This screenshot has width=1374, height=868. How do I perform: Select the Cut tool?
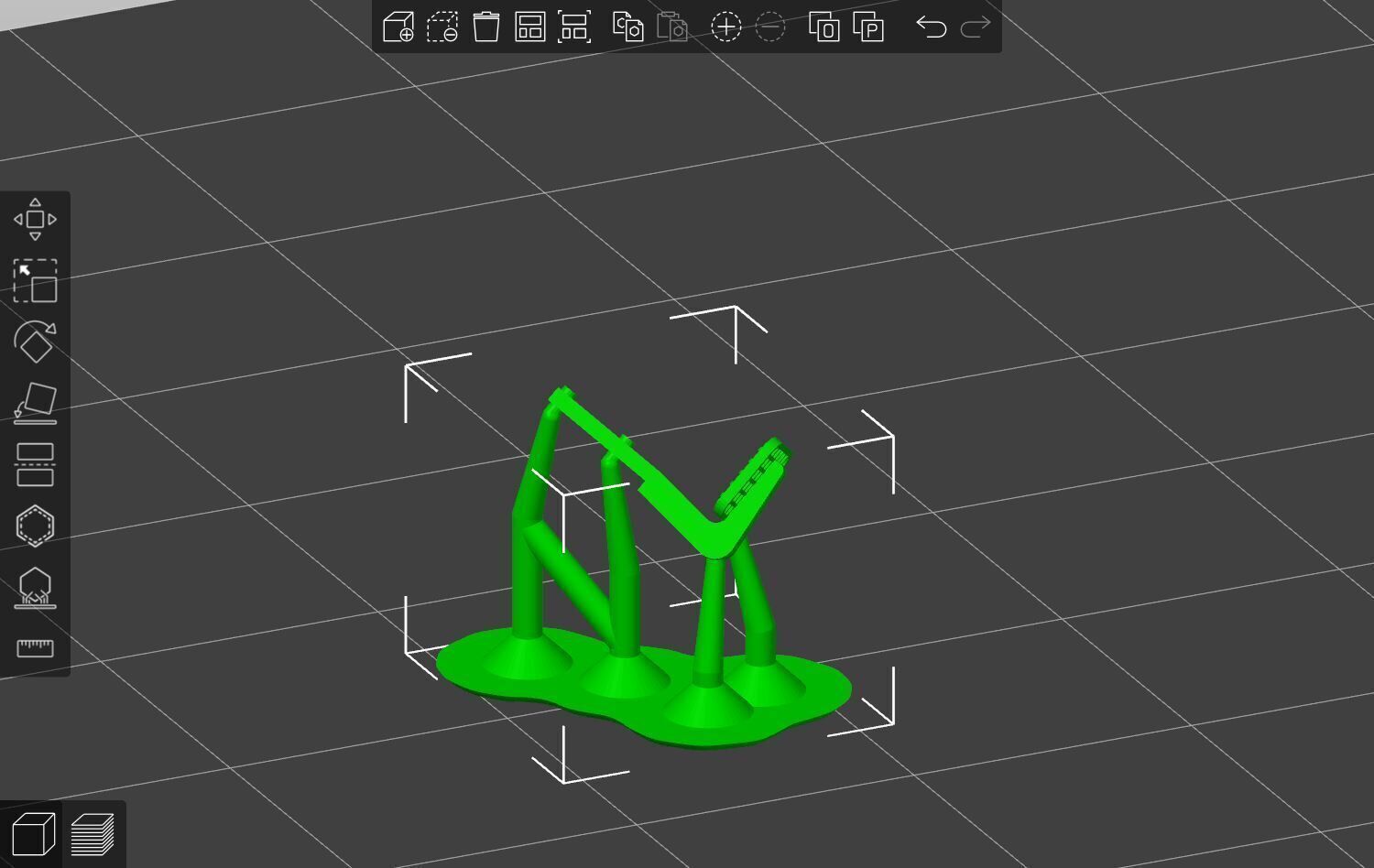click(x=35, y=464)
